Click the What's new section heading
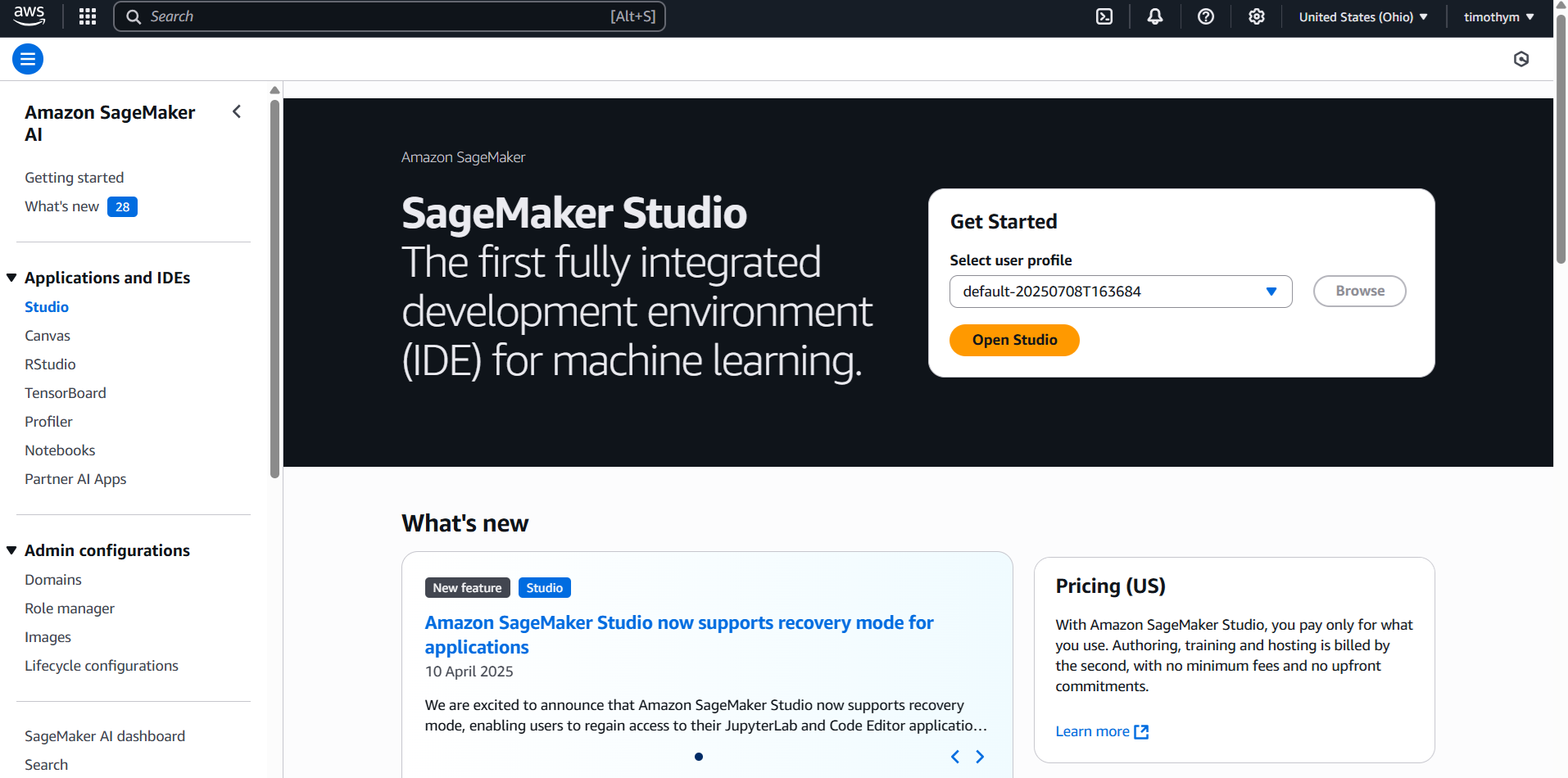1568x778 pixels. coord(465,523)
